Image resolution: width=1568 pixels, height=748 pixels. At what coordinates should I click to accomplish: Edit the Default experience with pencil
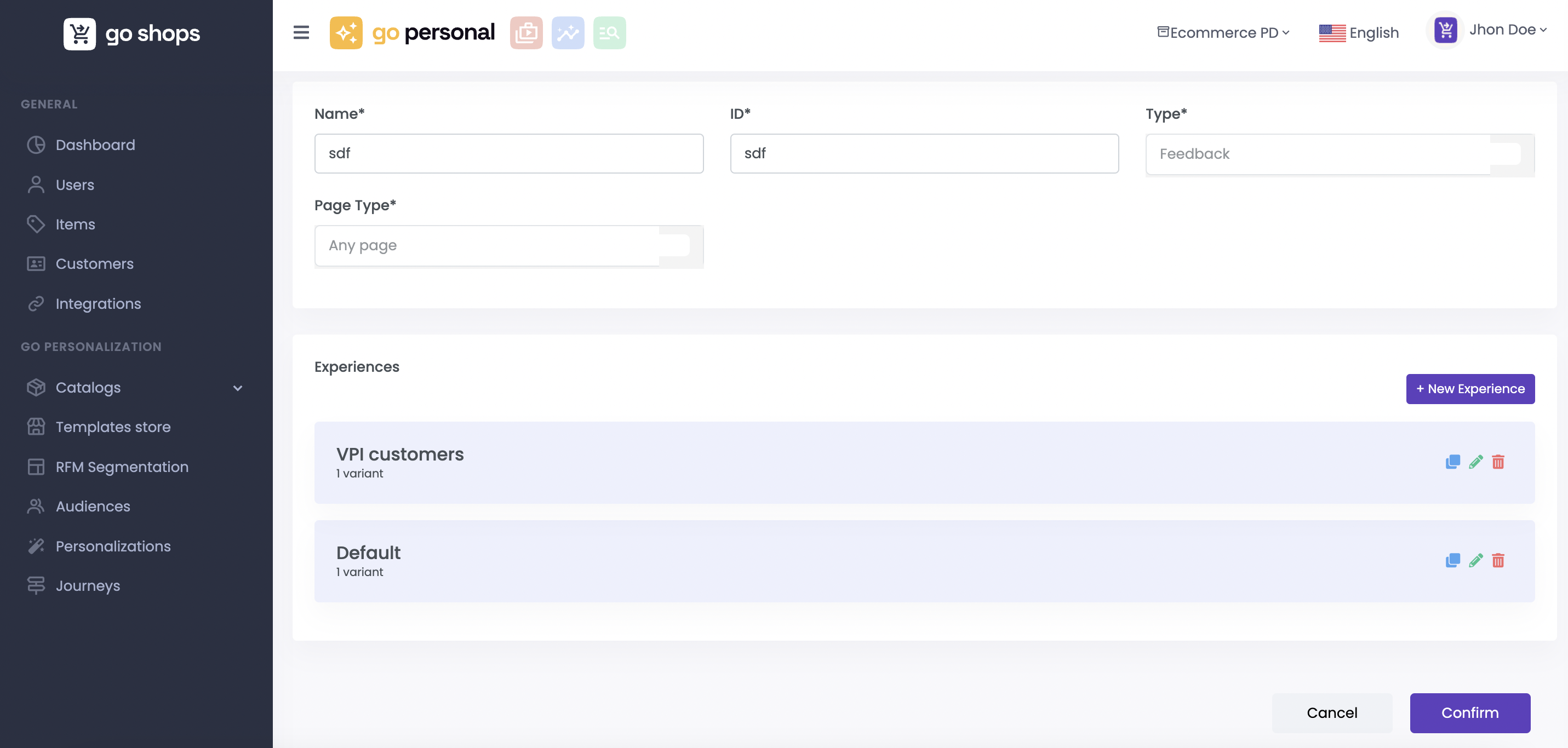(x=1475, y=561)
